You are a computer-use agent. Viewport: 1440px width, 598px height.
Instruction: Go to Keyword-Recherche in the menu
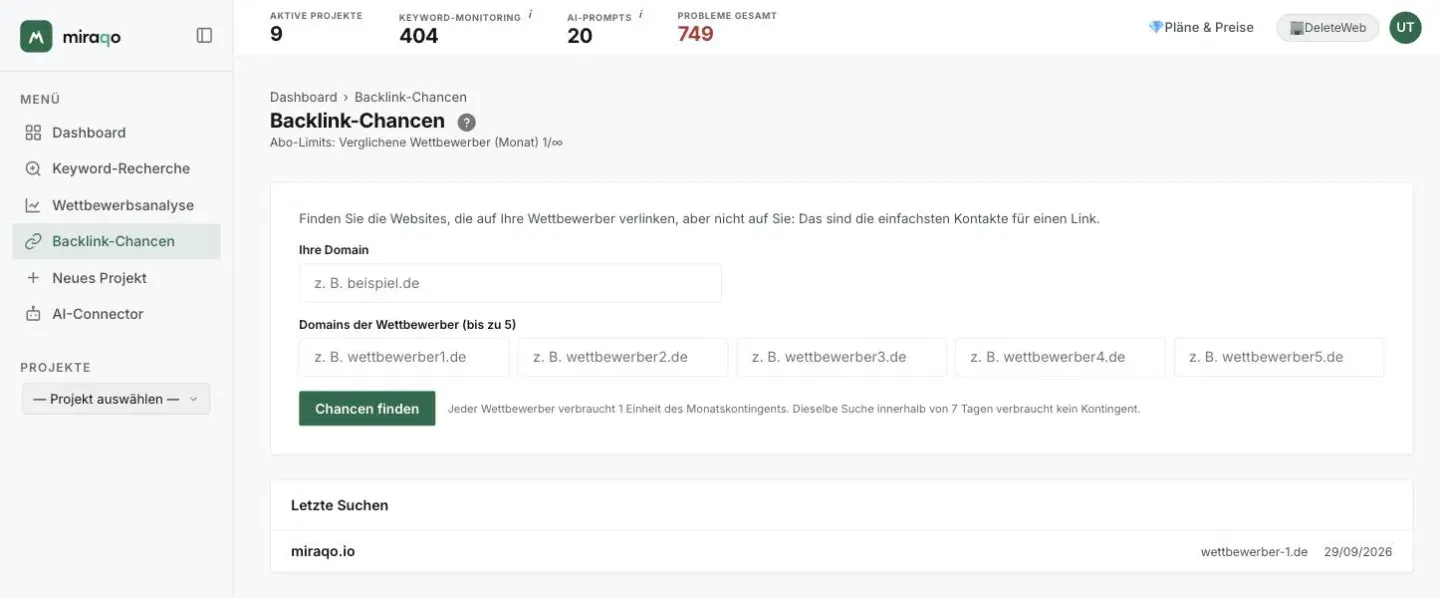117,168
